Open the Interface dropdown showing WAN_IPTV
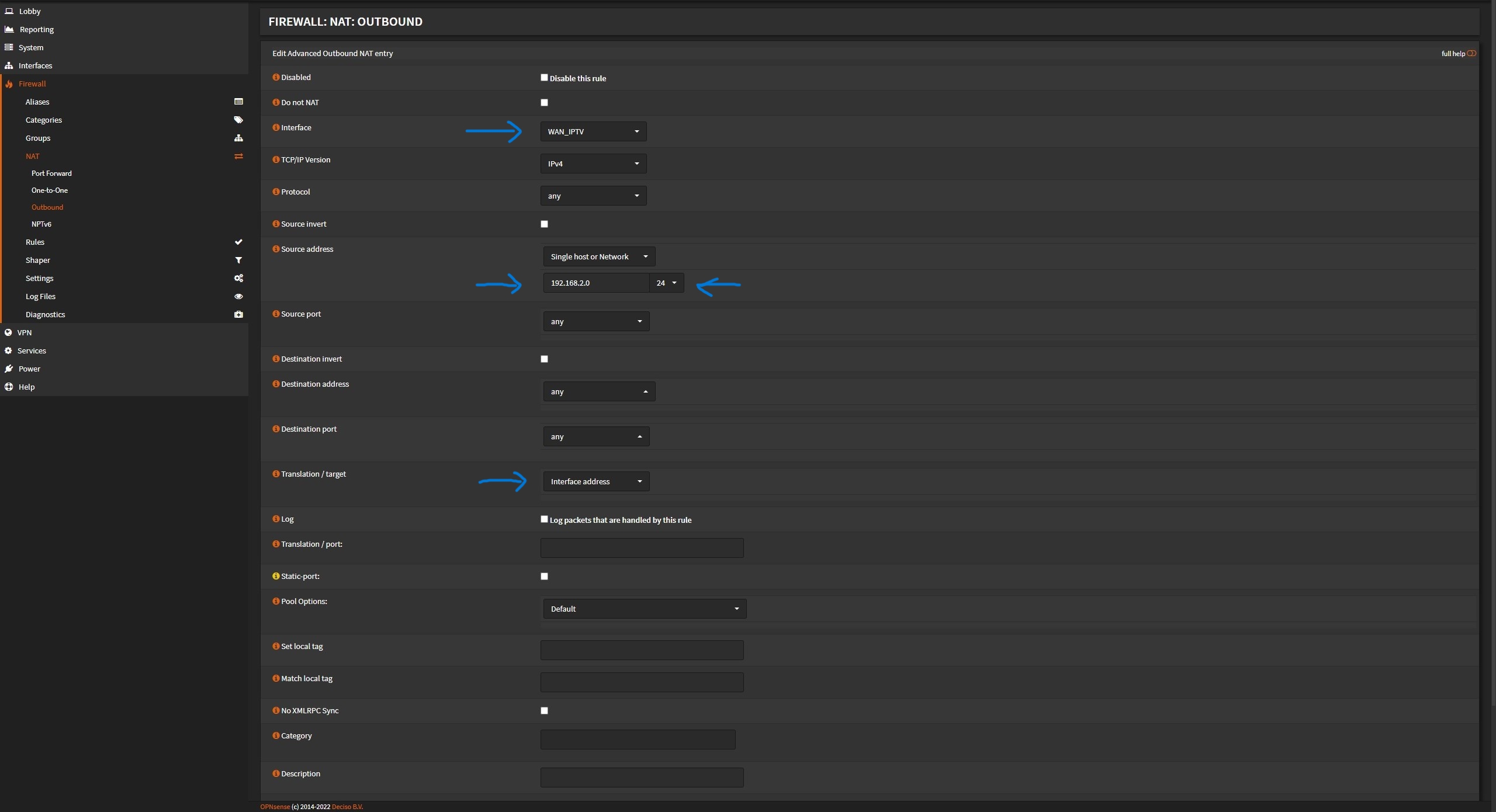The image size is (1496, 812). 593,131
